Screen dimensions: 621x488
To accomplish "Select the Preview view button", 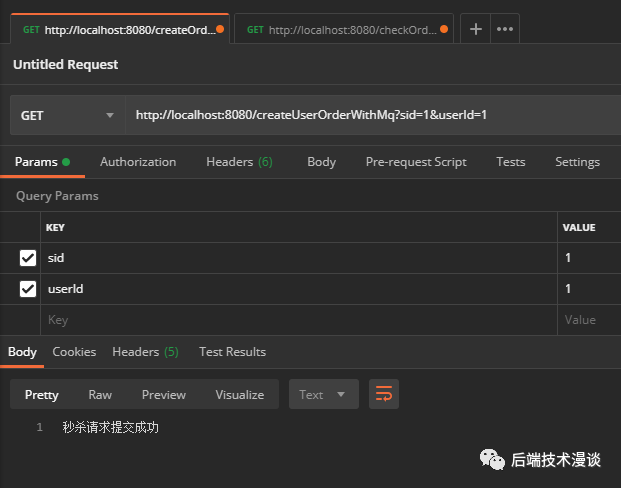I will pyautogui.click(x=164, y=395).
